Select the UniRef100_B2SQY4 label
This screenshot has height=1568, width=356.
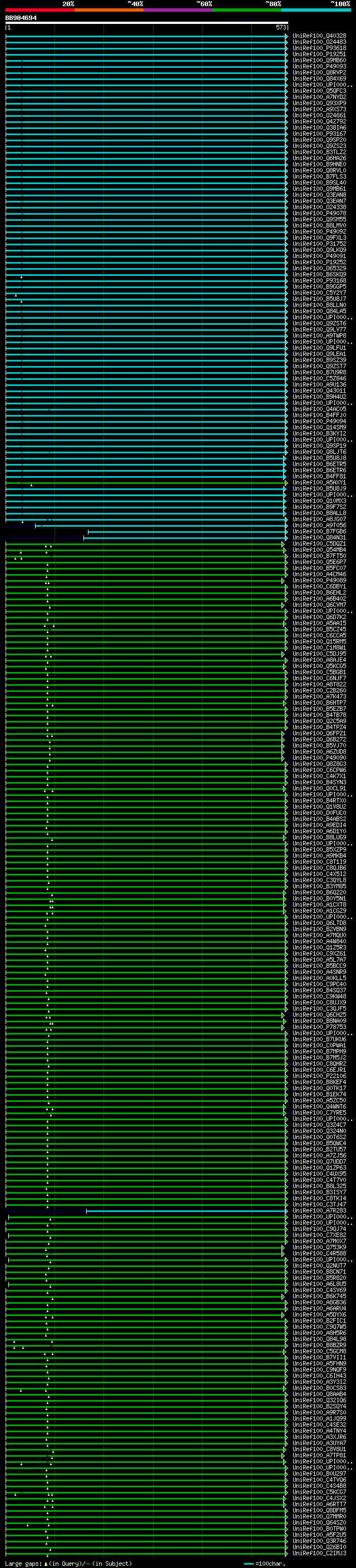(x=319, y=1406)
